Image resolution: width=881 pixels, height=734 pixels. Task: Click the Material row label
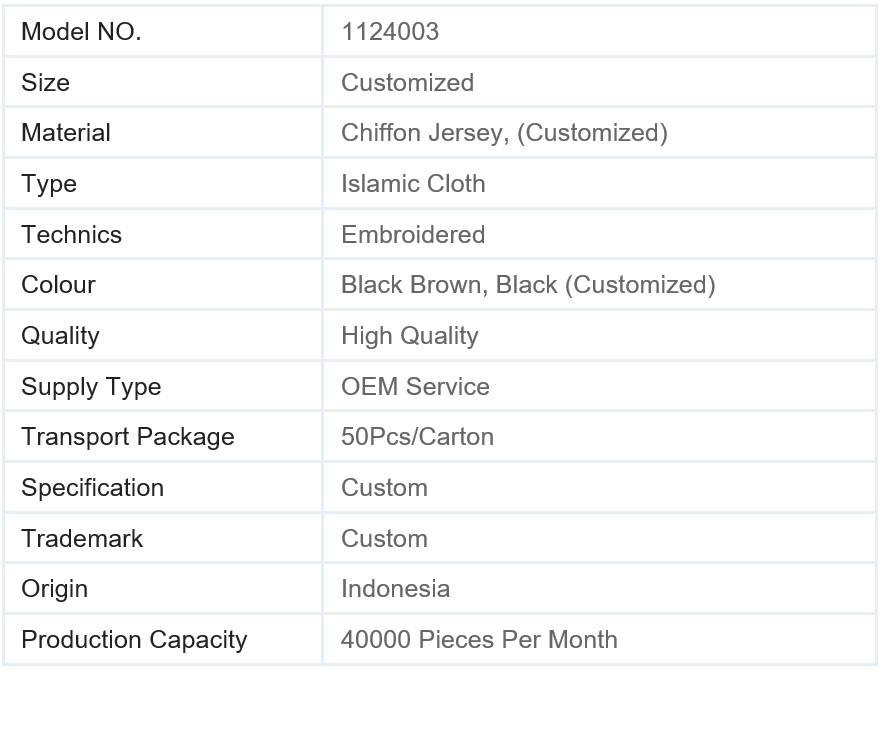pyautogui.click(x=66, y=133)
